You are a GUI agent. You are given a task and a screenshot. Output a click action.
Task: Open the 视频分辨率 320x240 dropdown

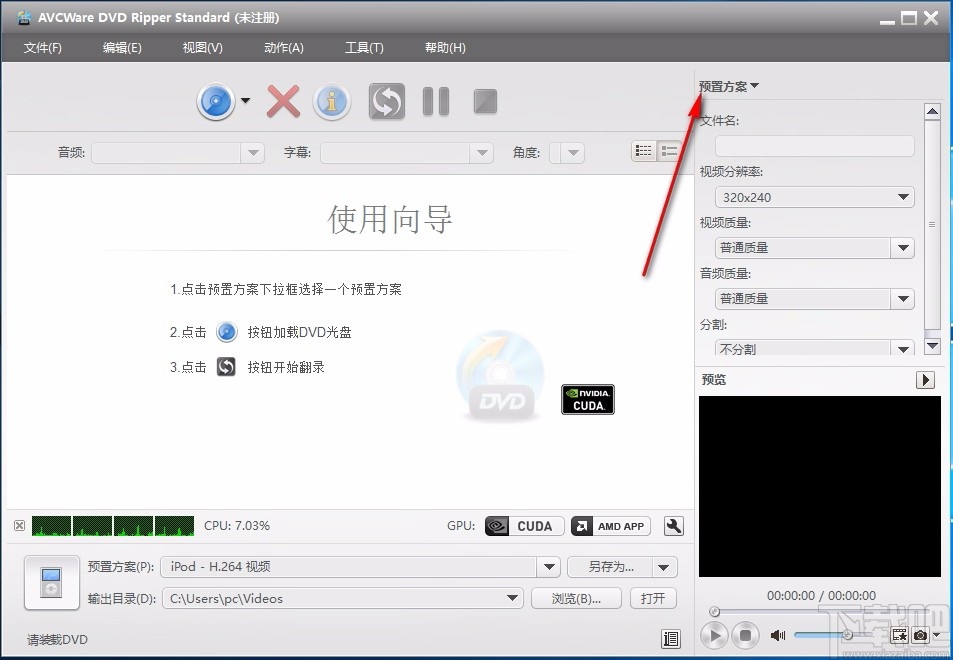pos(902,197)
